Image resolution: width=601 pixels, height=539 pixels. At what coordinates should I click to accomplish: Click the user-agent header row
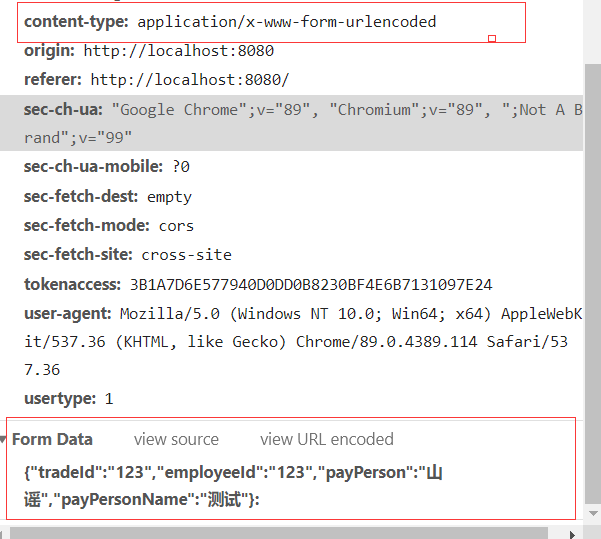point(303,342)
